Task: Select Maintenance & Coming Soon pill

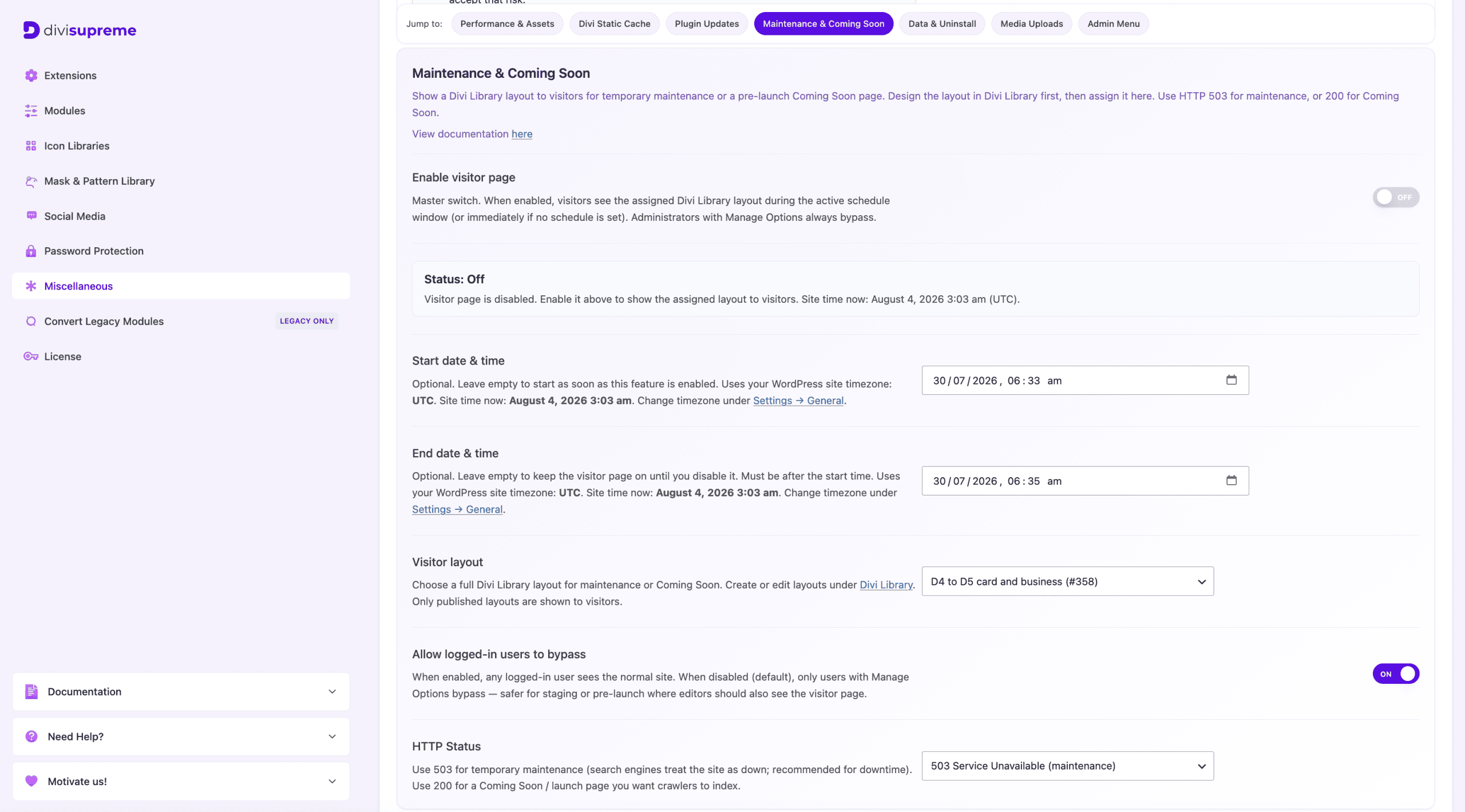Action: coord(823,23)
